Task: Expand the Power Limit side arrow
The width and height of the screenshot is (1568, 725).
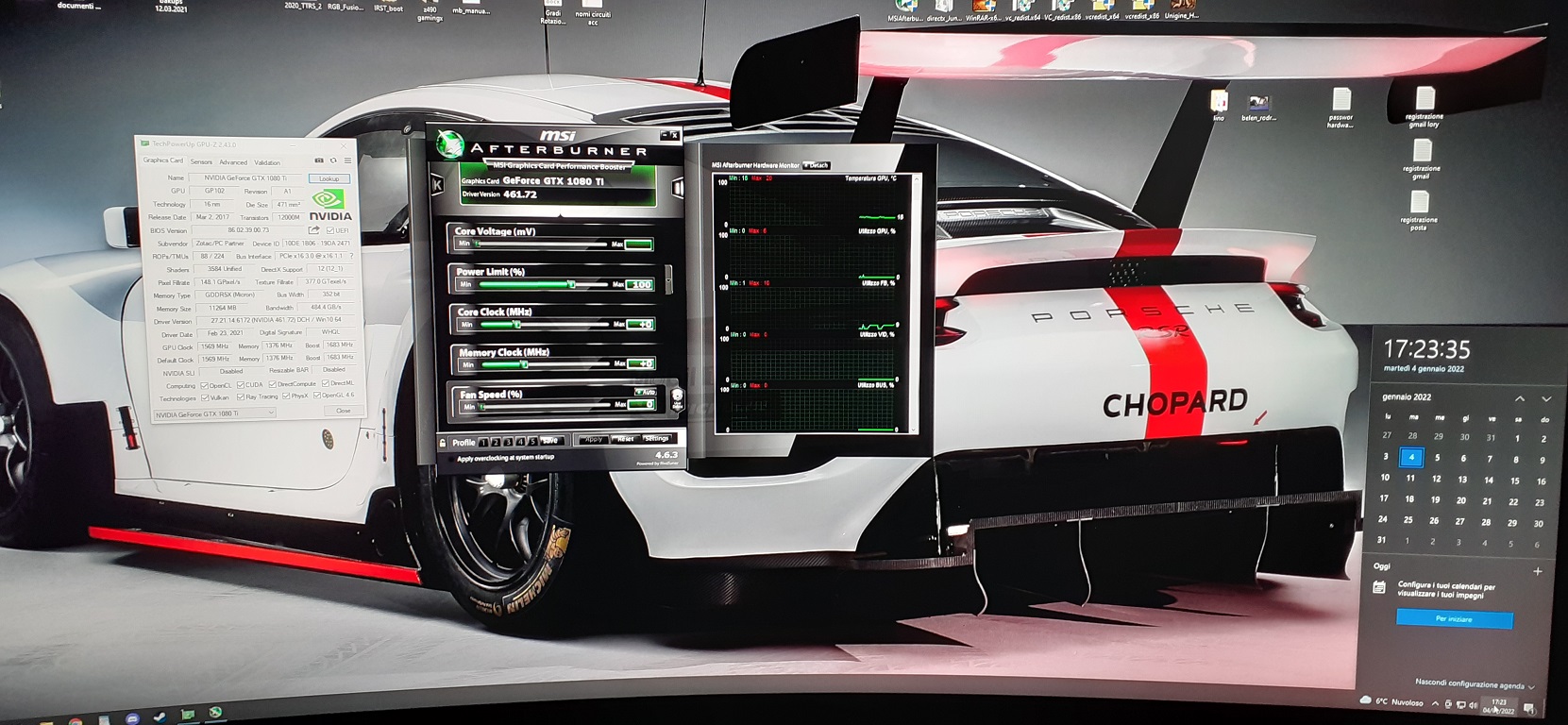Action: pos(668,279)
